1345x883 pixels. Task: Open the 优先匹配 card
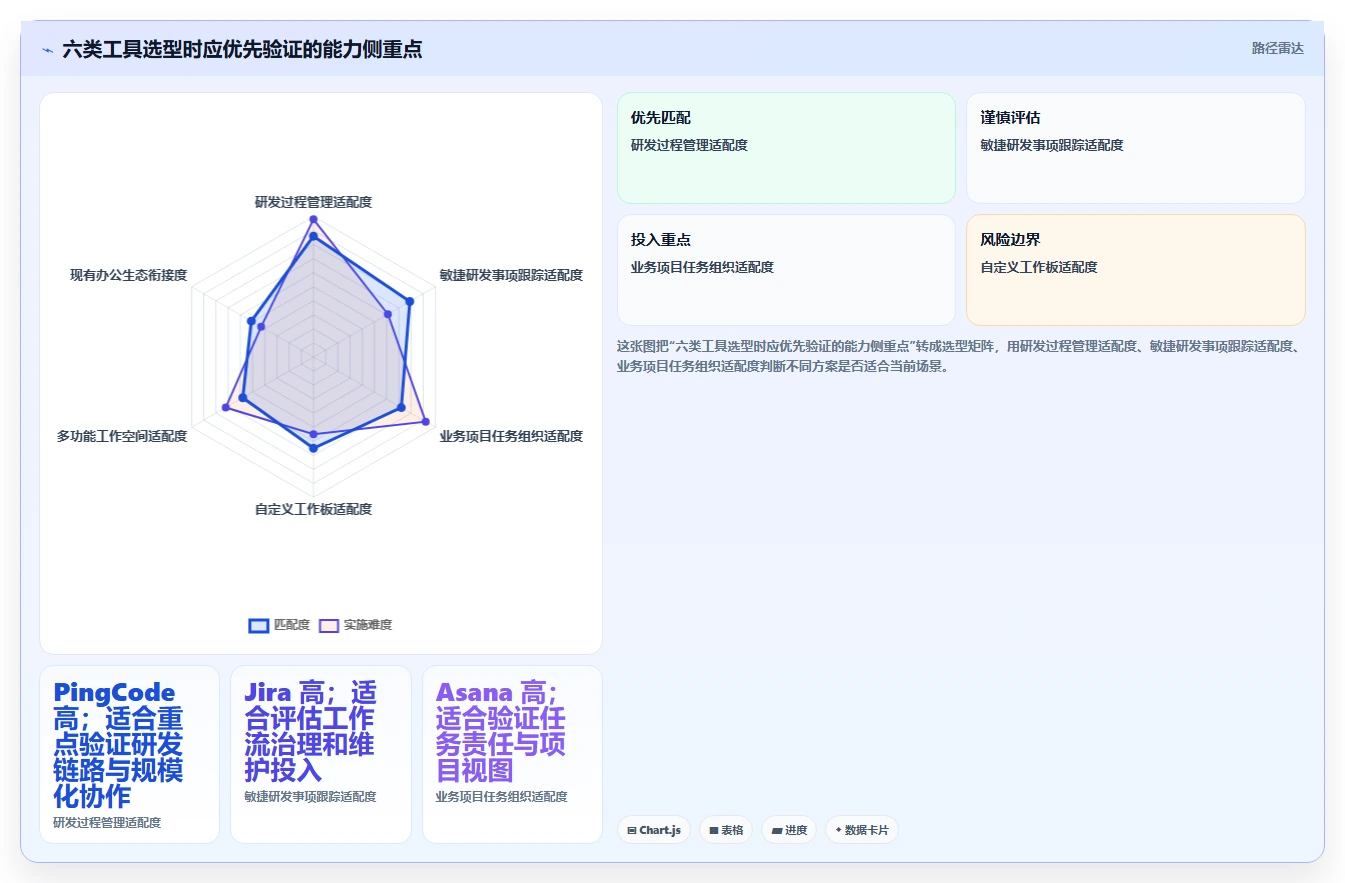786,148
